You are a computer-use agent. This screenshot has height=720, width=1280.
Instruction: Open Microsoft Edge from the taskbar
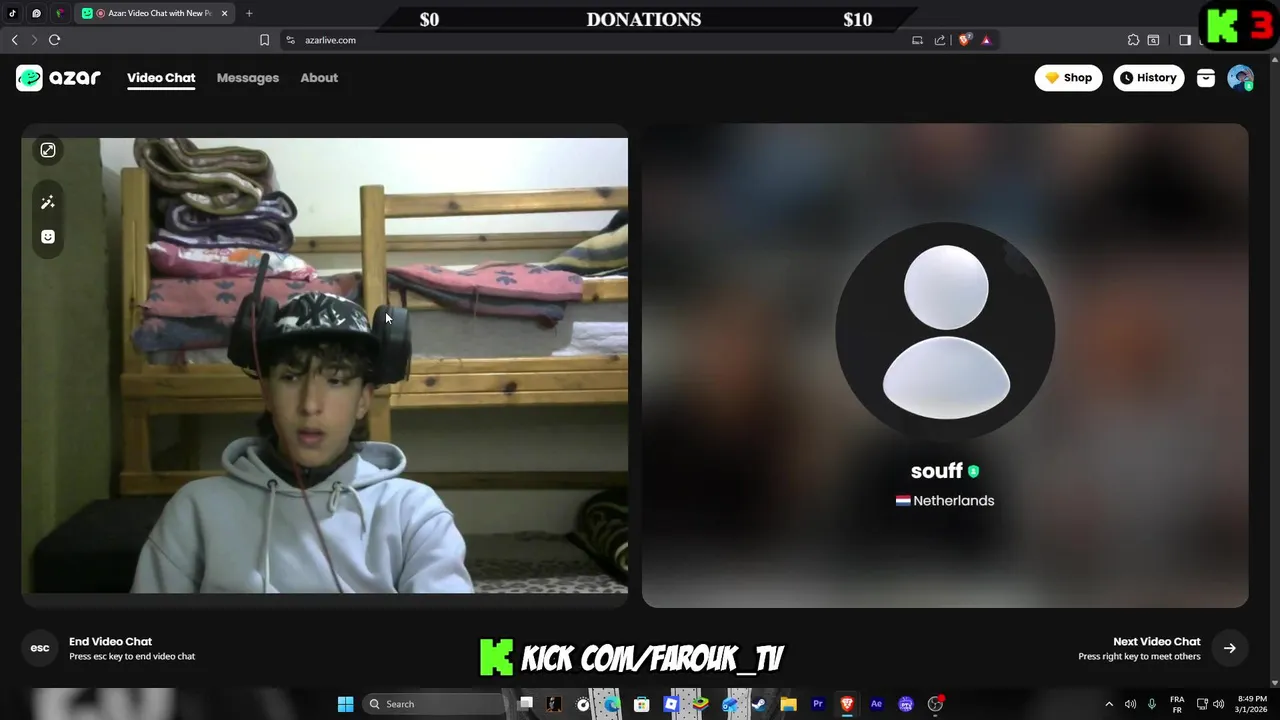click(612, 704)
